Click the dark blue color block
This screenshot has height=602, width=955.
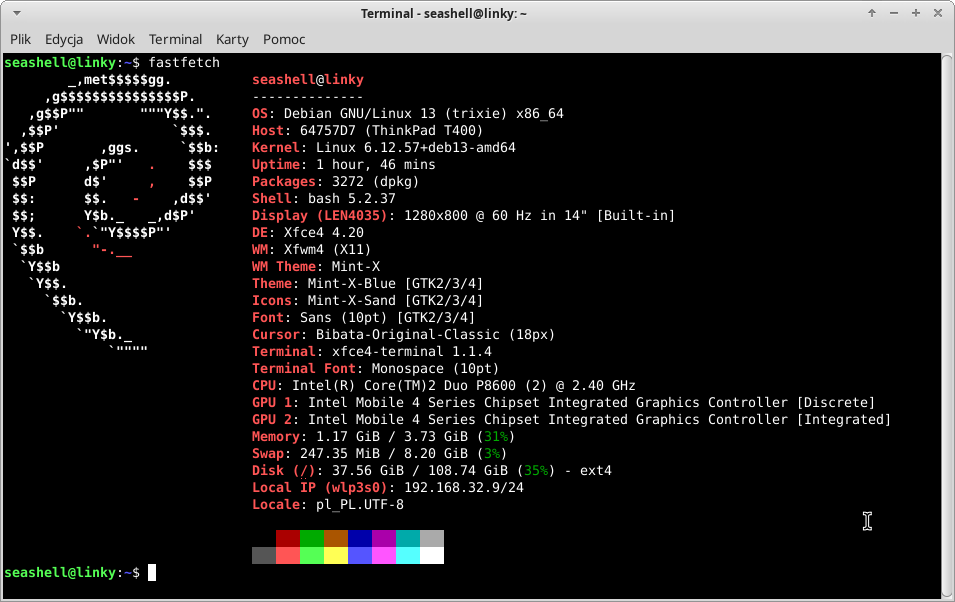[360, 538]
